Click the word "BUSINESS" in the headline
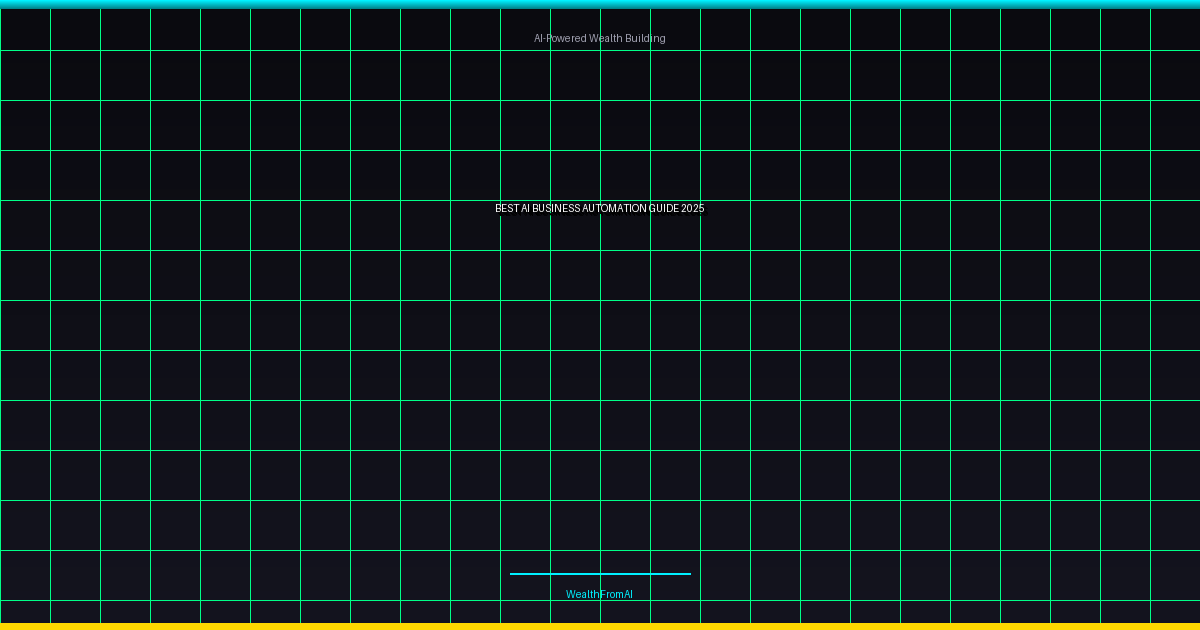This screenshot has height=630, width=1200. (x=556, y=208)
